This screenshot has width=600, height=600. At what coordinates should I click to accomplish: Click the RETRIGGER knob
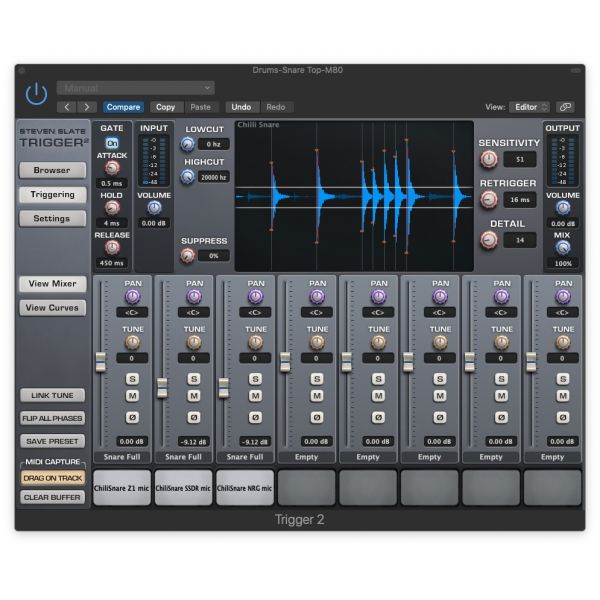point(489,199)
